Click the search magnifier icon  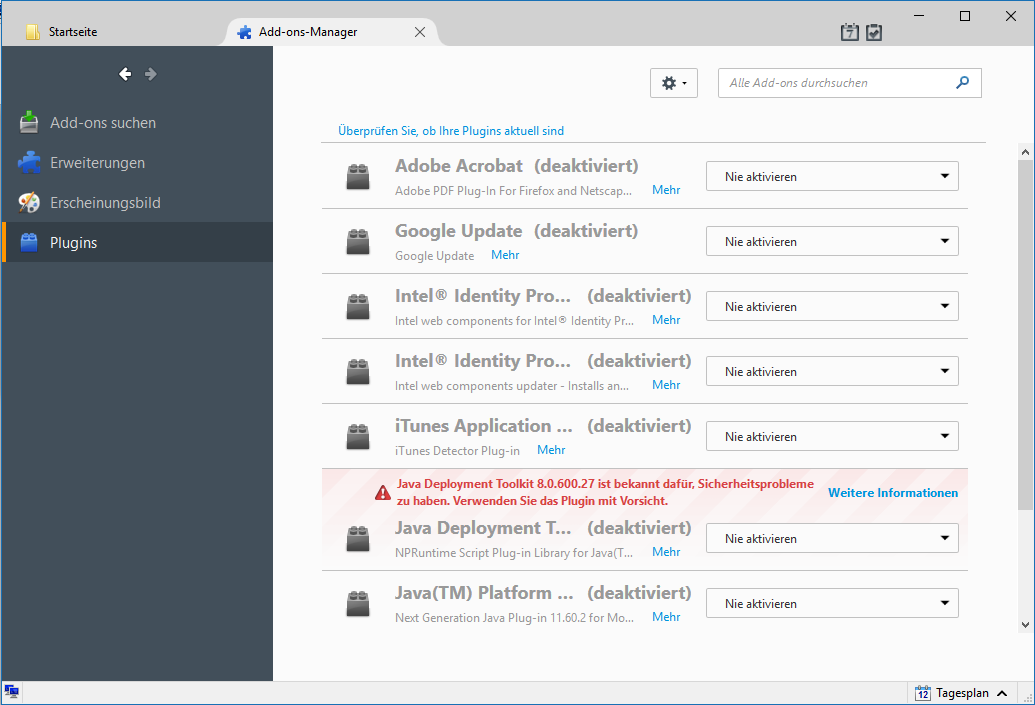(x=962, y=83)
